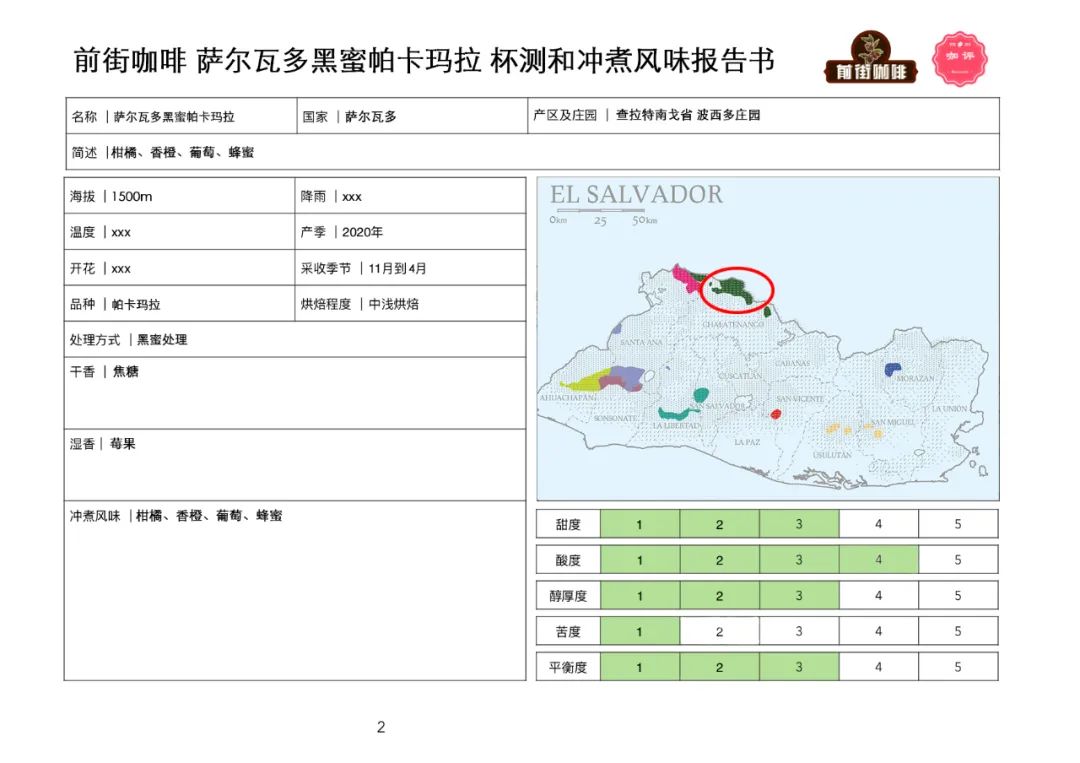
Task: Select rating 4 in the 平衡度 row
Action: point(878,667)
